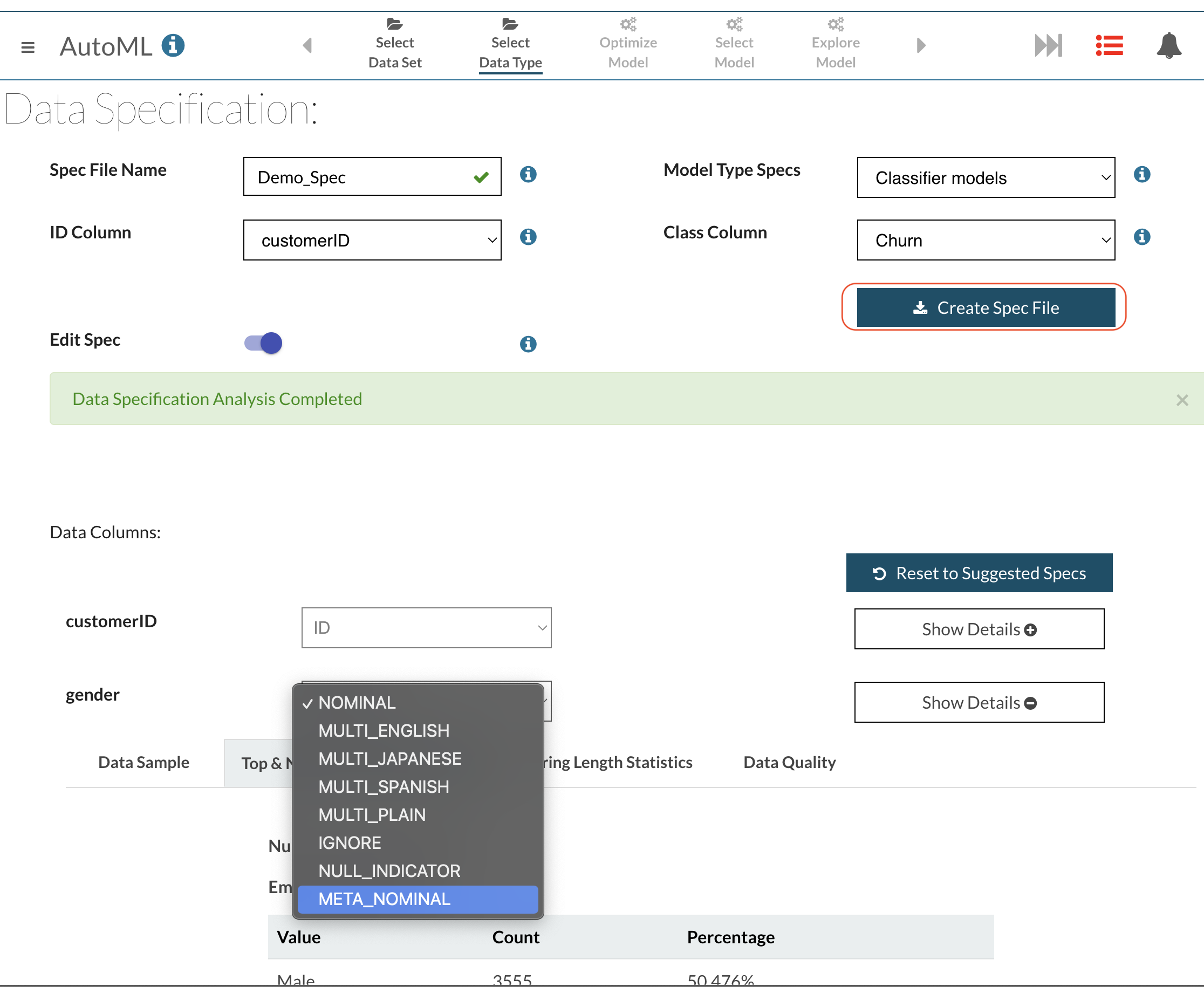Switch to the Data Quality tab

pyautogui.click(x=789, y=763)
